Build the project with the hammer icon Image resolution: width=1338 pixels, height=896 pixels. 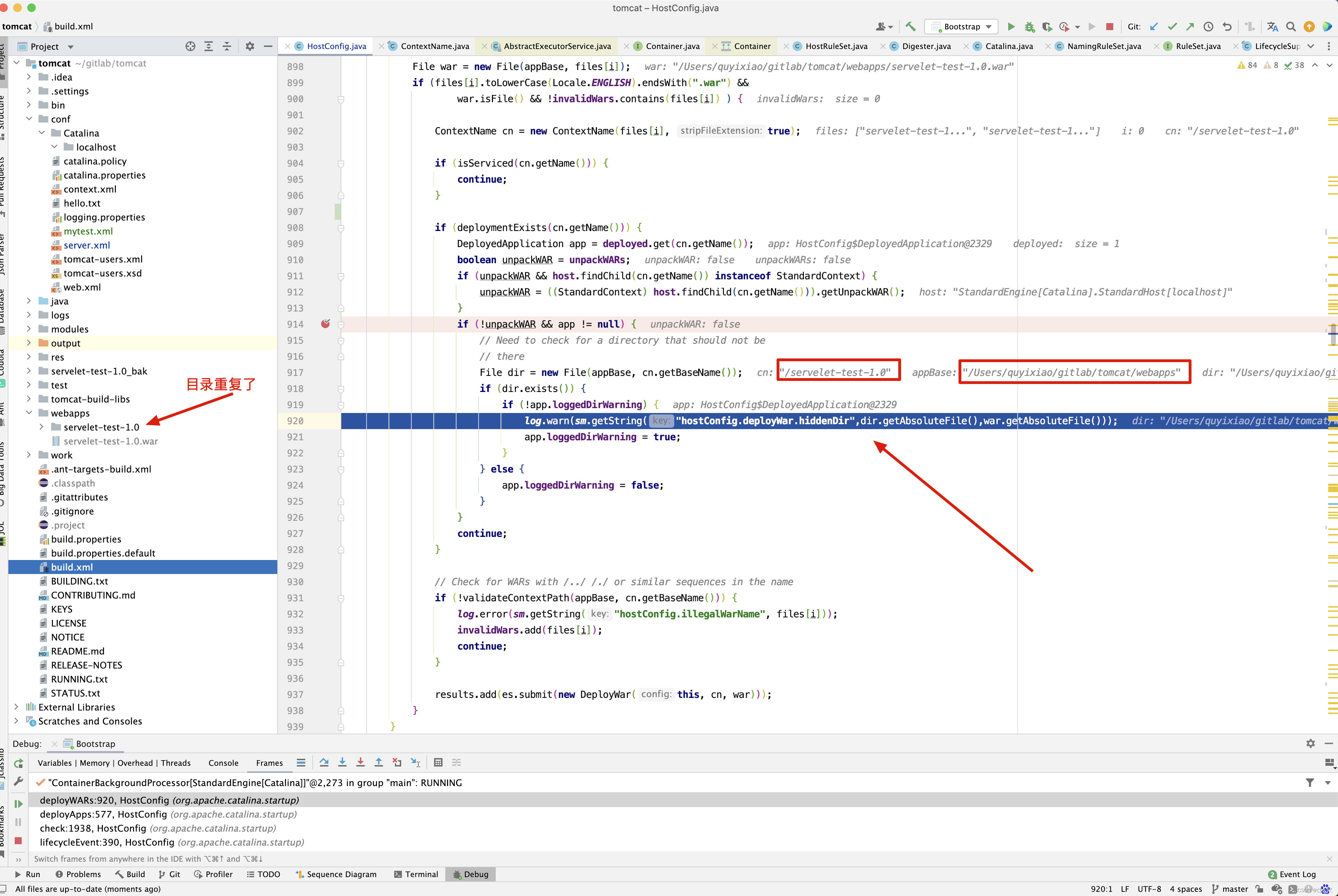(911, 26)
